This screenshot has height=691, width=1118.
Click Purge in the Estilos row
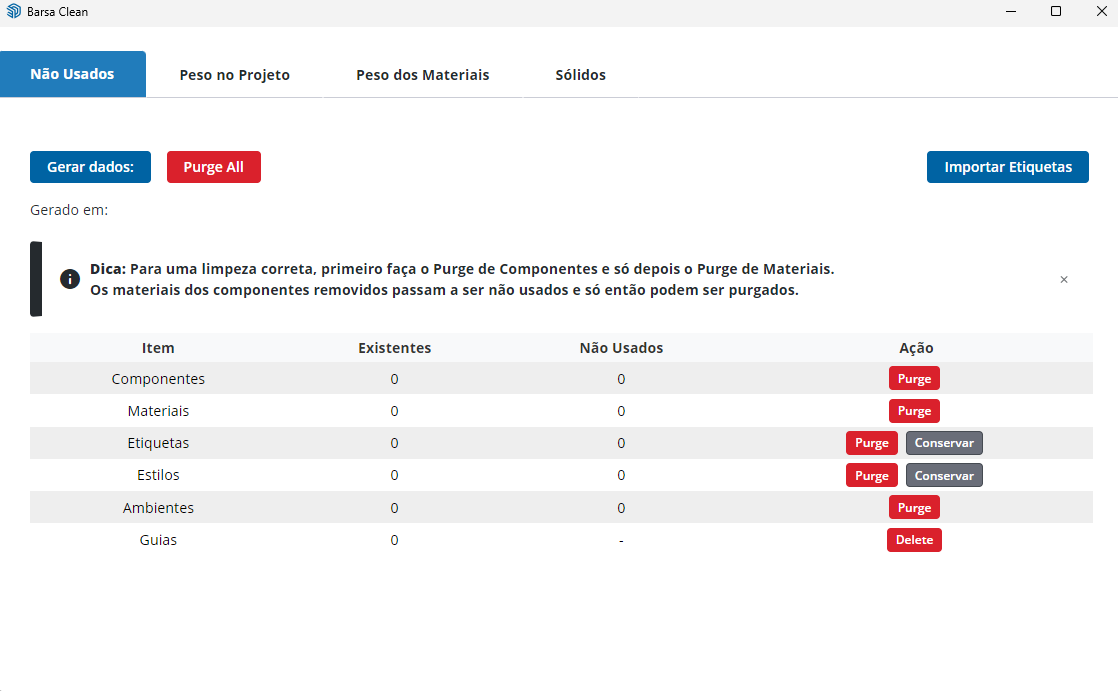pos(872,475)
